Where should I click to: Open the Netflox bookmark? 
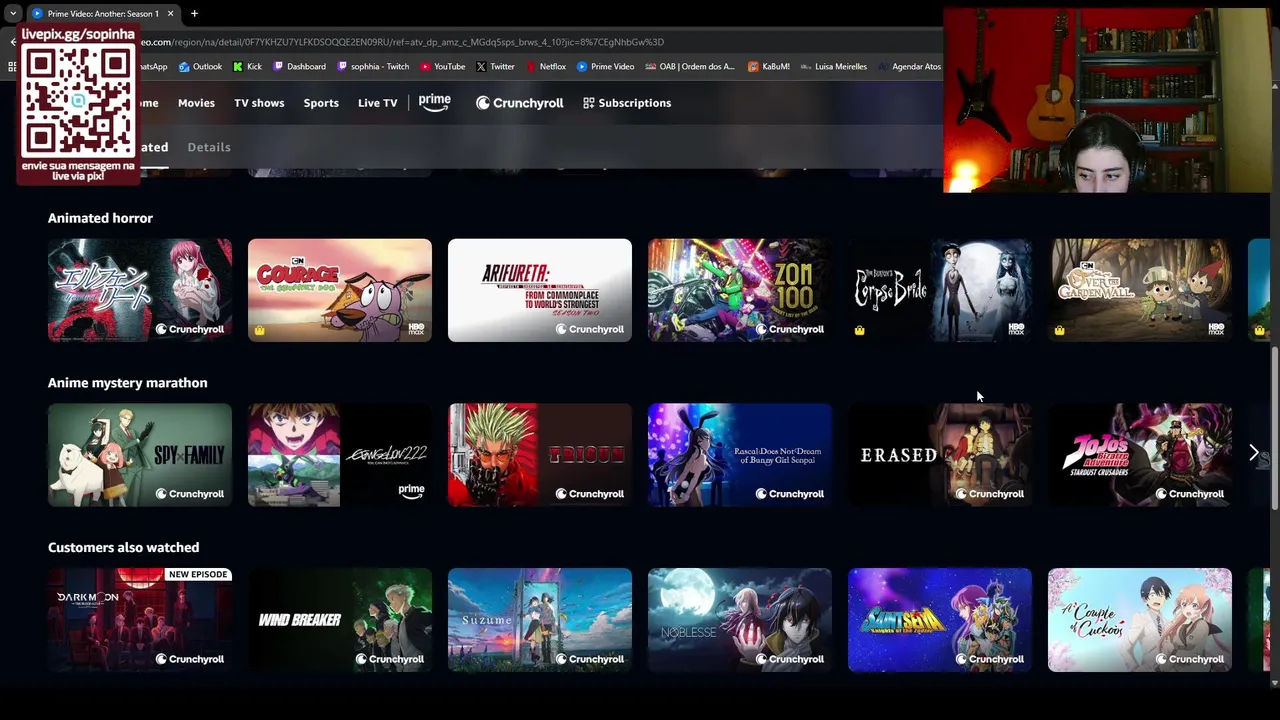(x=545, y=67)
